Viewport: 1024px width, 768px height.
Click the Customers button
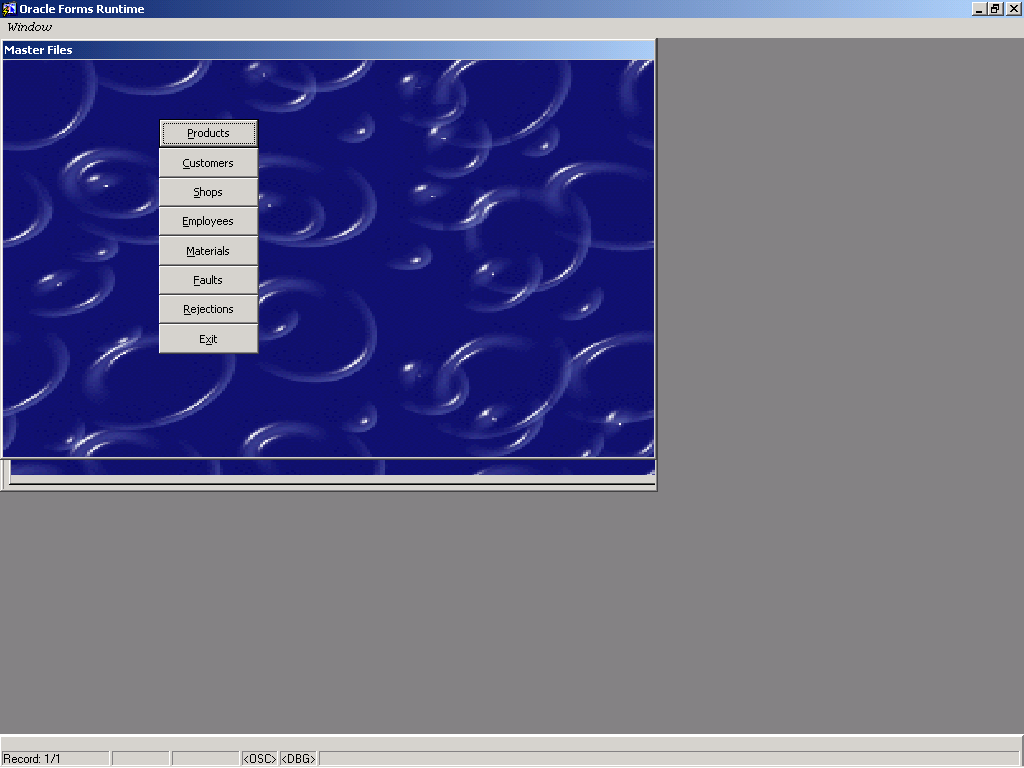pyautogui.click(x=208, y=163)
